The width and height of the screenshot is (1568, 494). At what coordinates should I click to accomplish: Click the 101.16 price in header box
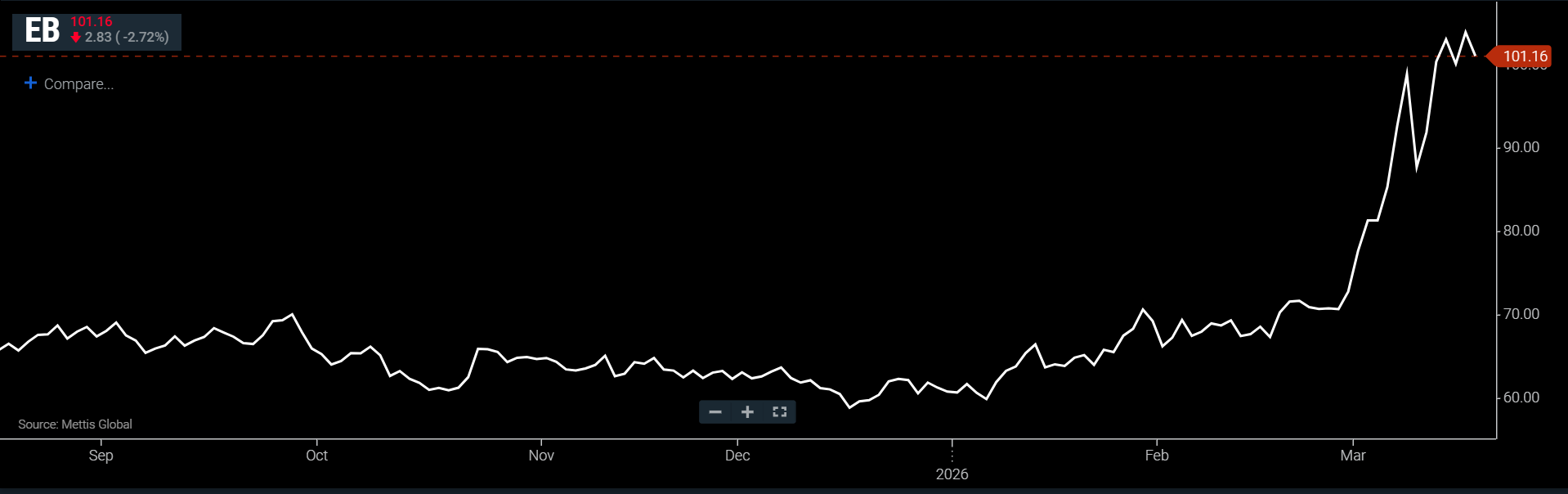[x=92, y=22]
